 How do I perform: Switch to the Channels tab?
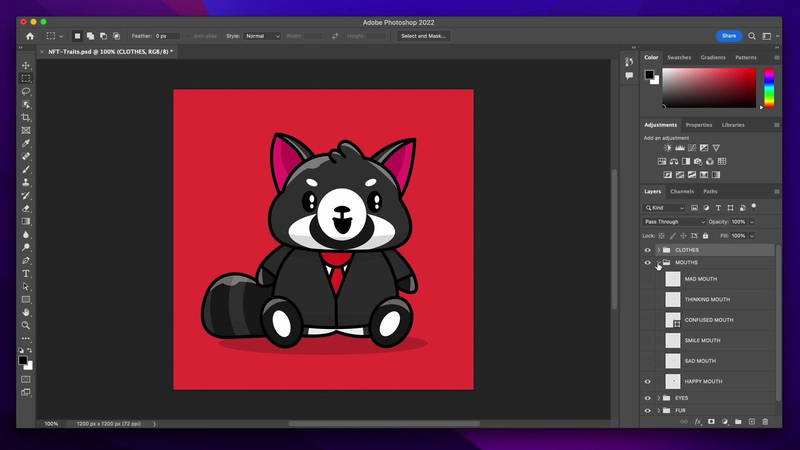682,191
